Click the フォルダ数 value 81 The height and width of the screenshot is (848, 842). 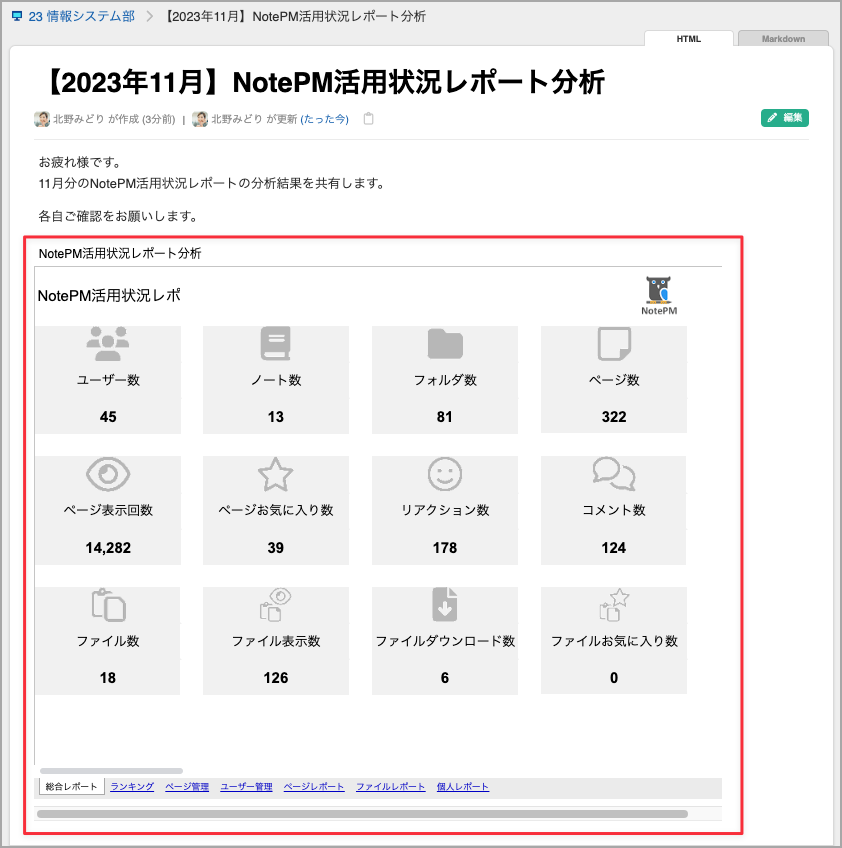click(445, 417)
